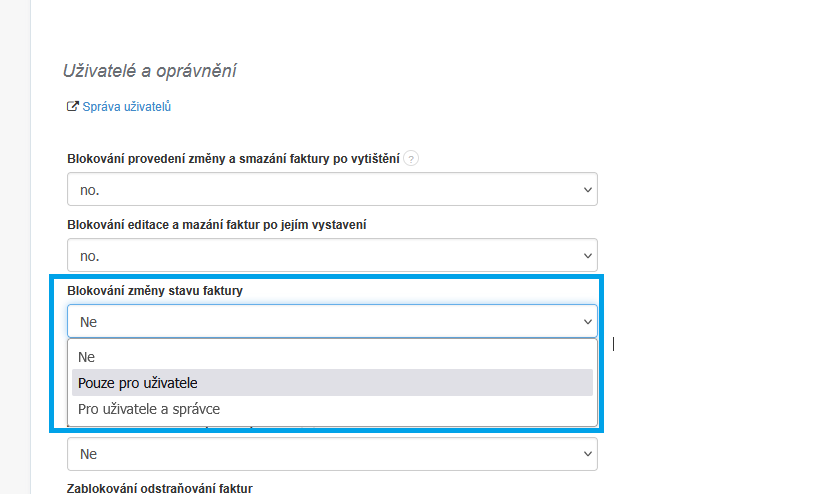Click the chevron arrow of the 'po vytištění' dropdown

(x=586, y=189)
